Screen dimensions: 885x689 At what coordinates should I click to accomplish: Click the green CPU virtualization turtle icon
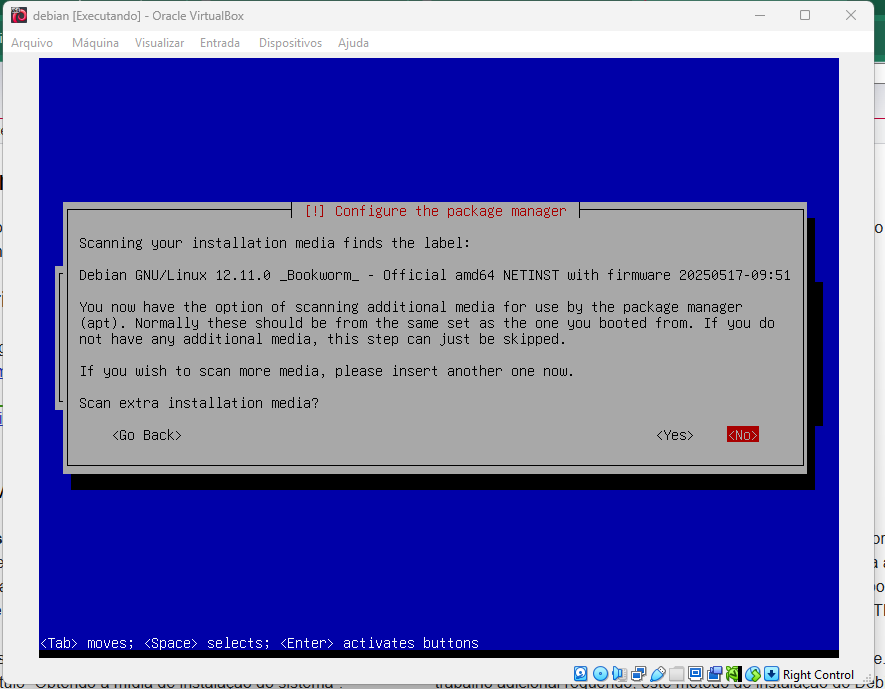point(733,674)
